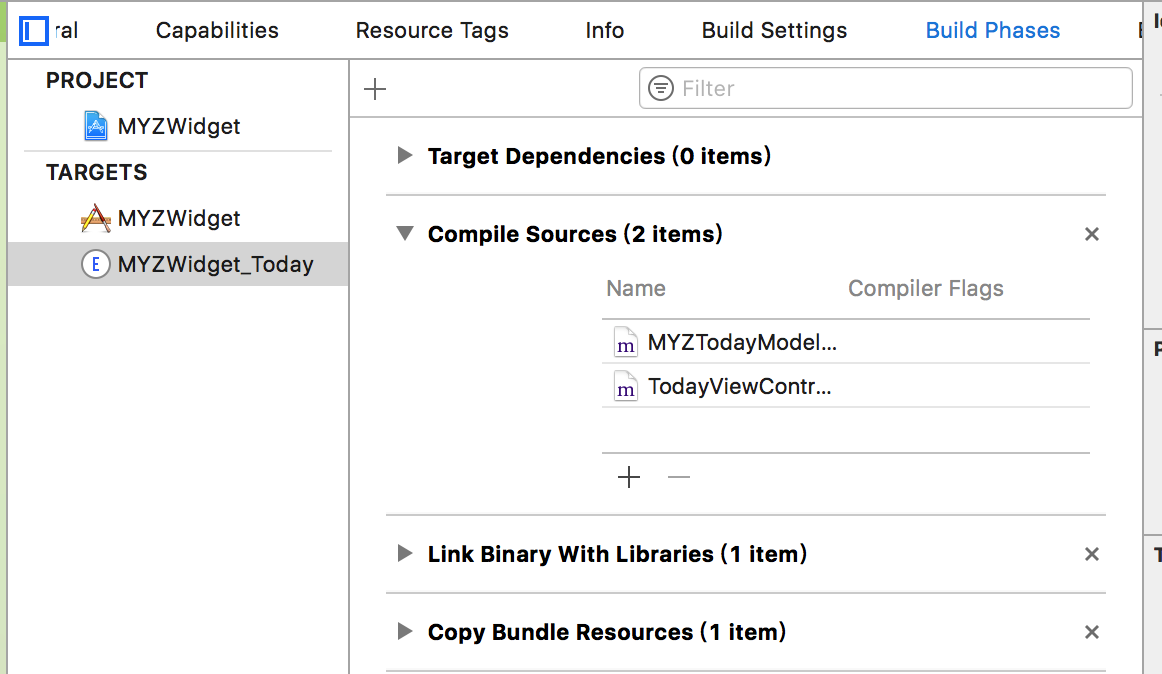Collapse the Compile Sources section
The width and height of the screenshot is (1162, 674).
point(404,234)
